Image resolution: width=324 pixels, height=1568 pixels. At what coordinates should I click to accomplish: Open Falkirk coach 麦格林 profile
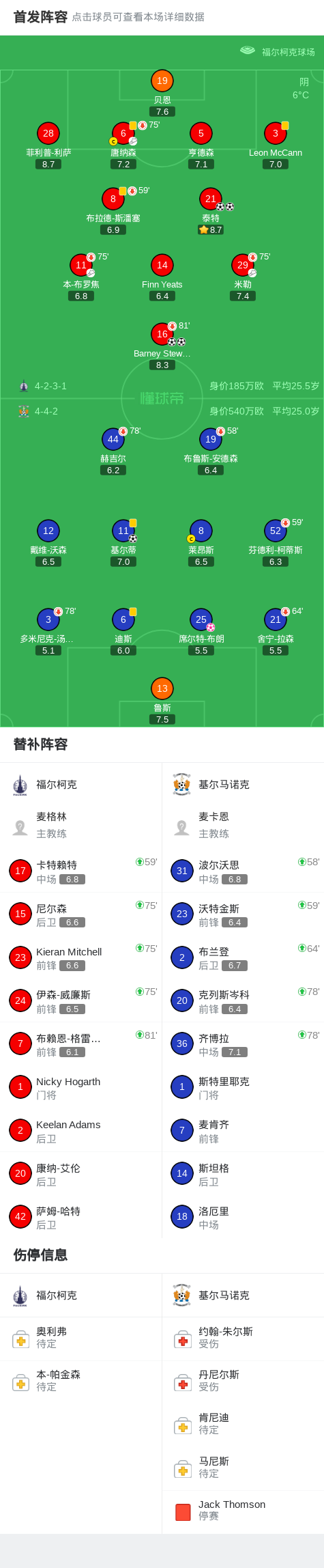(x=81, y=825)
